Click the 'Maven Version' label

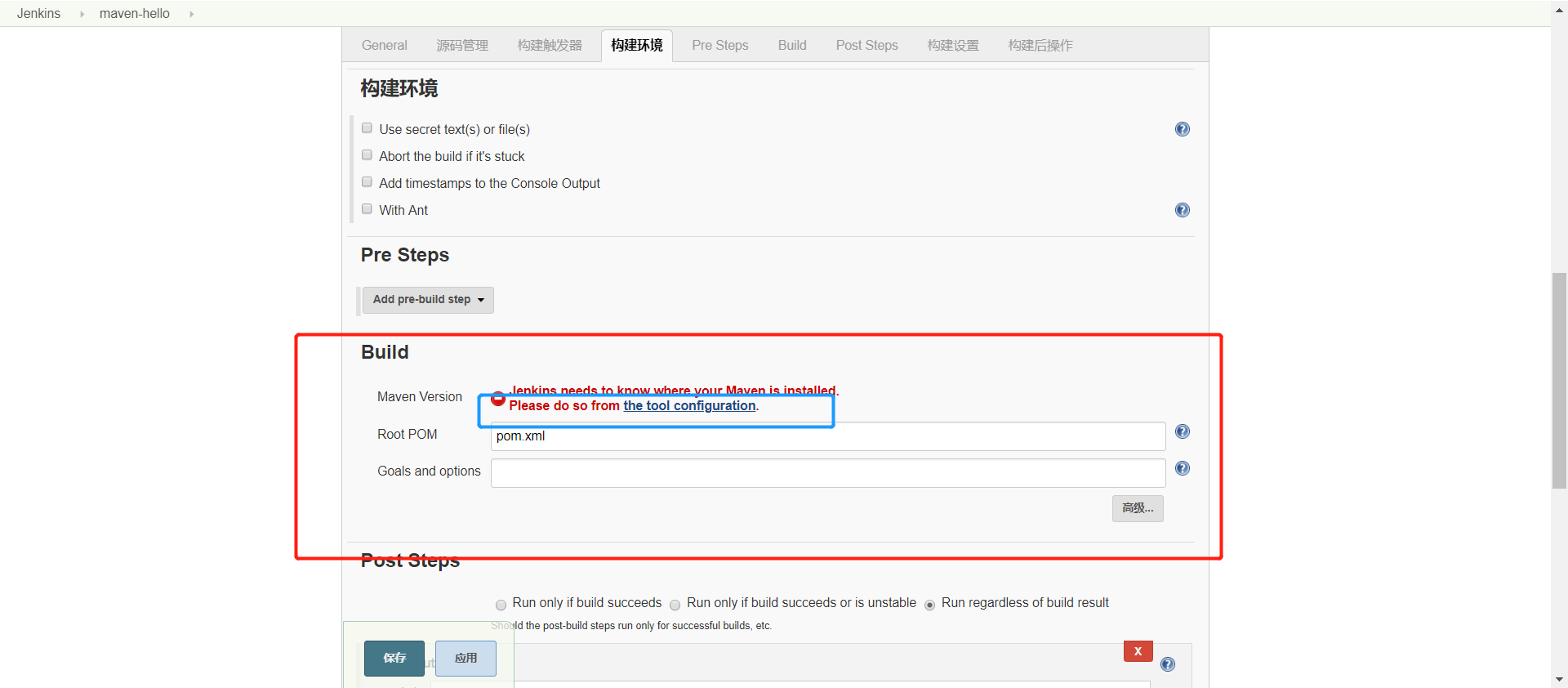coord(420,397)
